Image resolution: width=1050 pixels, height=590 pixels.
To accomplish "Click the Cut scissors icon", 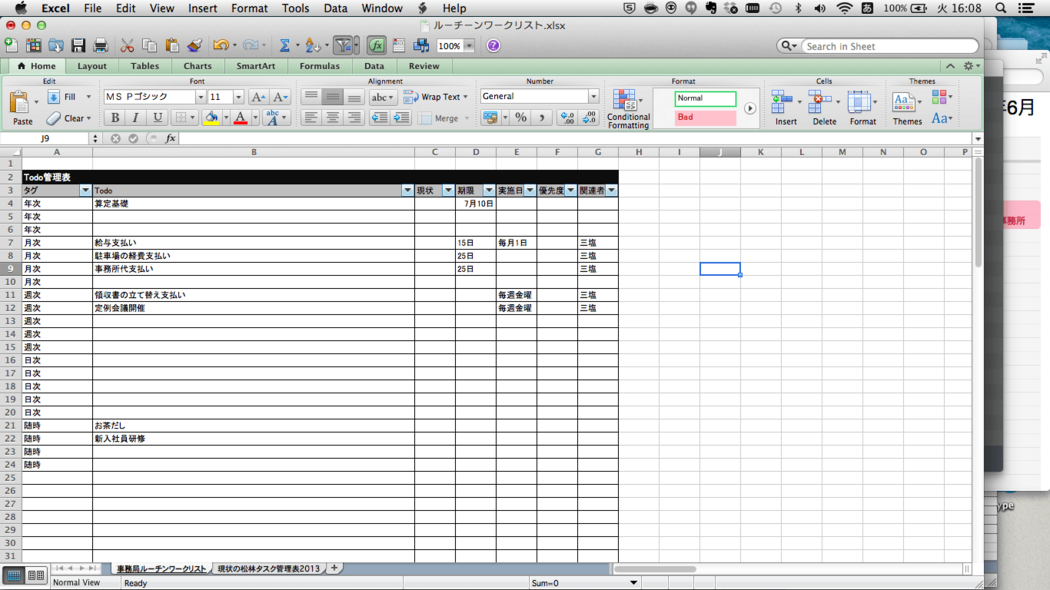I will coord(127,46).
